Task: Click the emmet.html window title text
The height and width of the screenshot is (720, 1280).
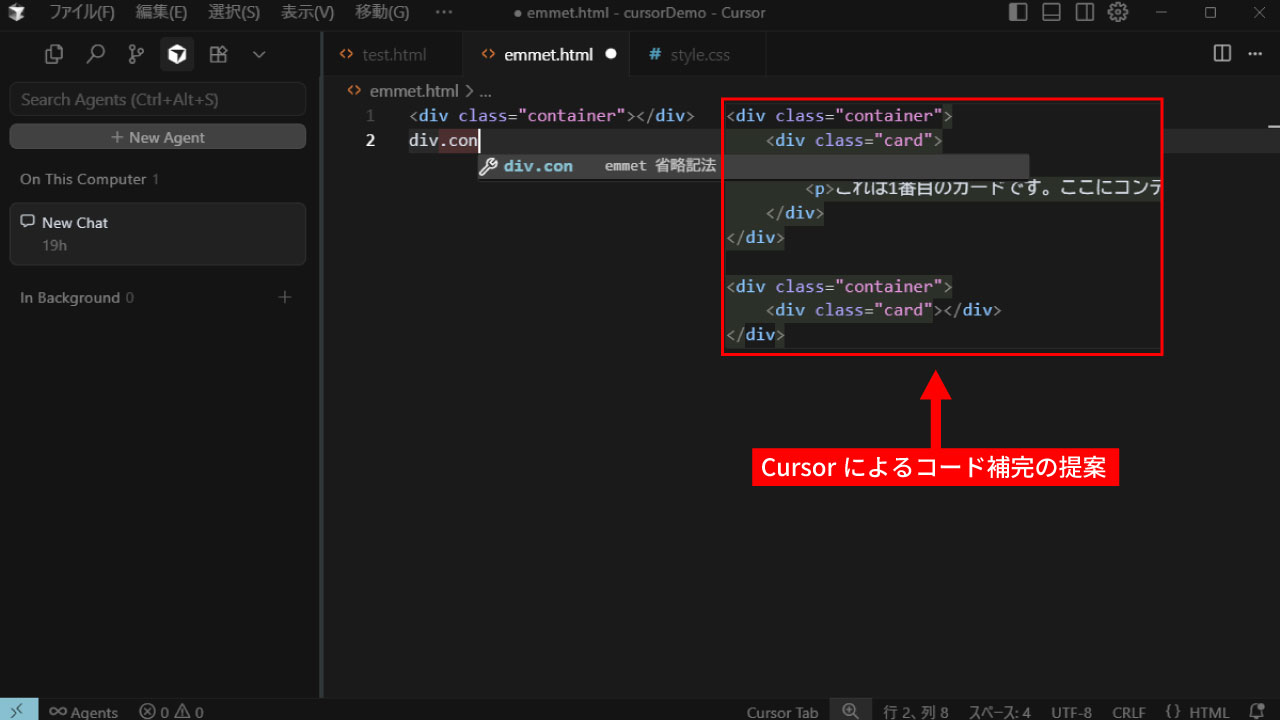Action: point(639,13)
